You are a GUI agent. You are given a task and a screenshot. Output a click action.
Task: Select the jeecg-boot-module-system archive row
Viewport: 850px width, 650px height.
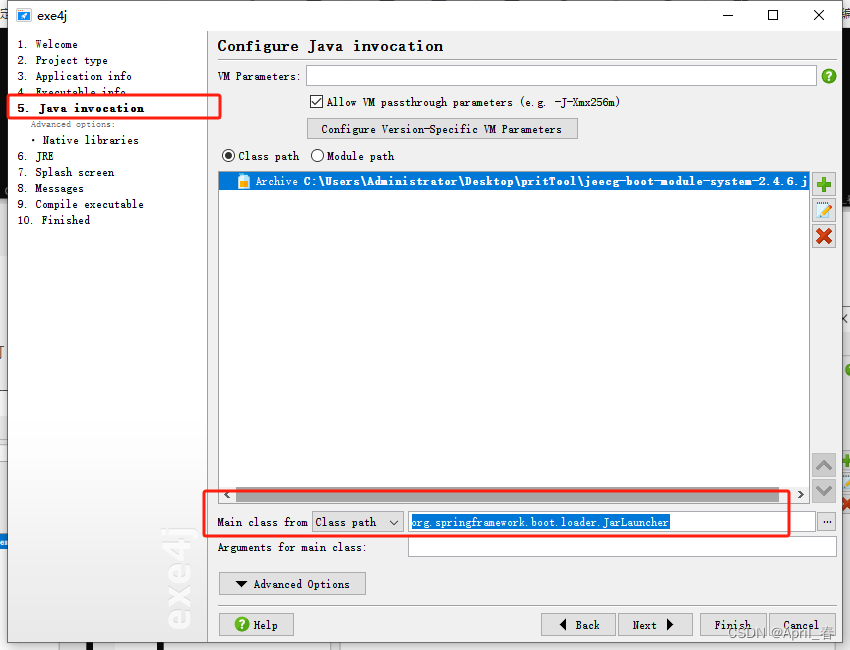514,181
